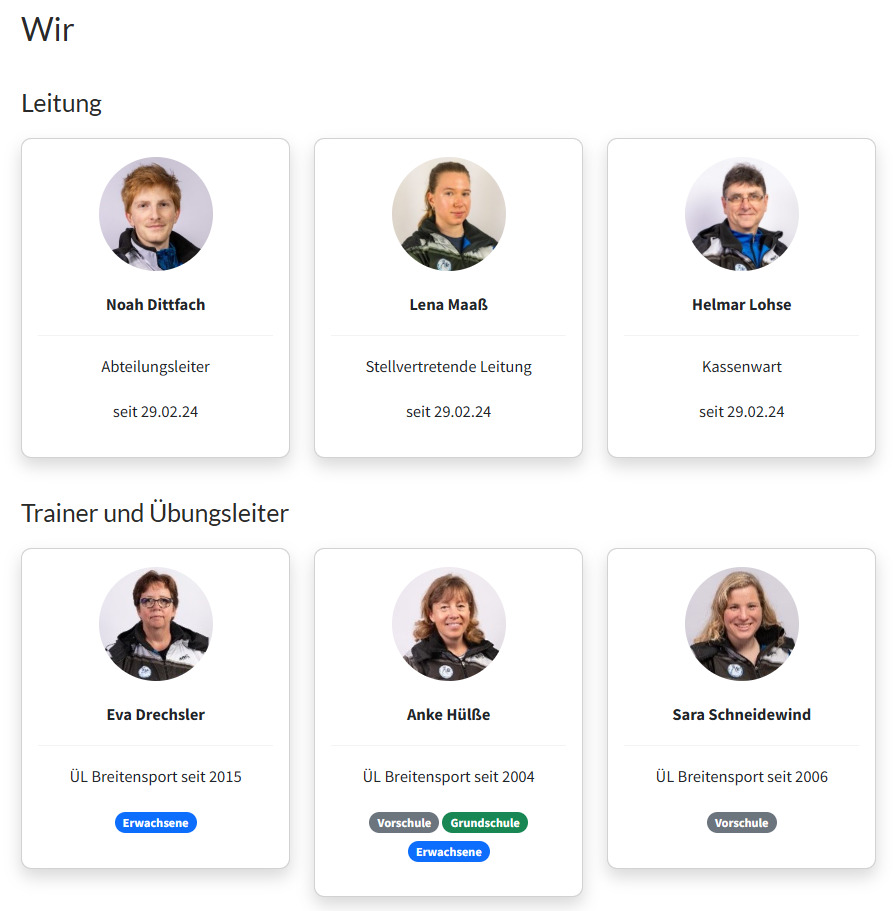The width and height of the screenshot is (893, 911).
Task: Click the Leitung section heading
Action: [x=62, y=103]
